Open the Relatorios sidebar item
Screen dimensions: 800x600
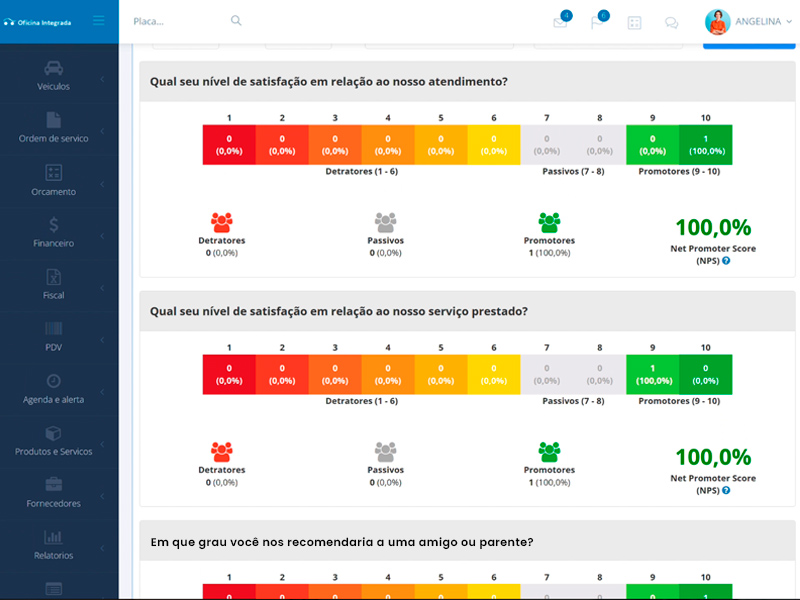pyautogui.click(x=54, y=544)
